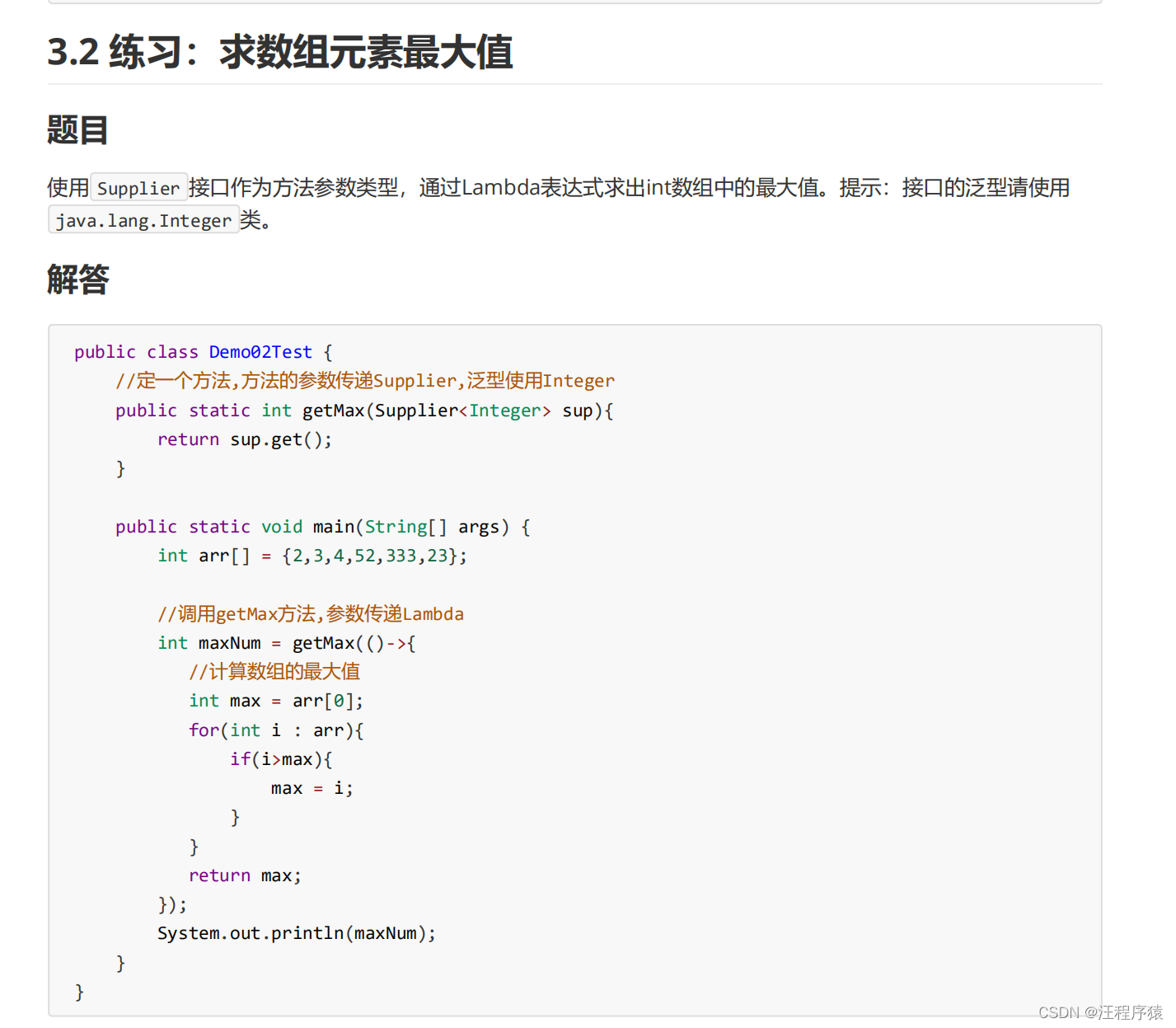Click the line "int max = arr[0];"
The width and height of the screenshot is (1176, 1028).
click(276, 701)
